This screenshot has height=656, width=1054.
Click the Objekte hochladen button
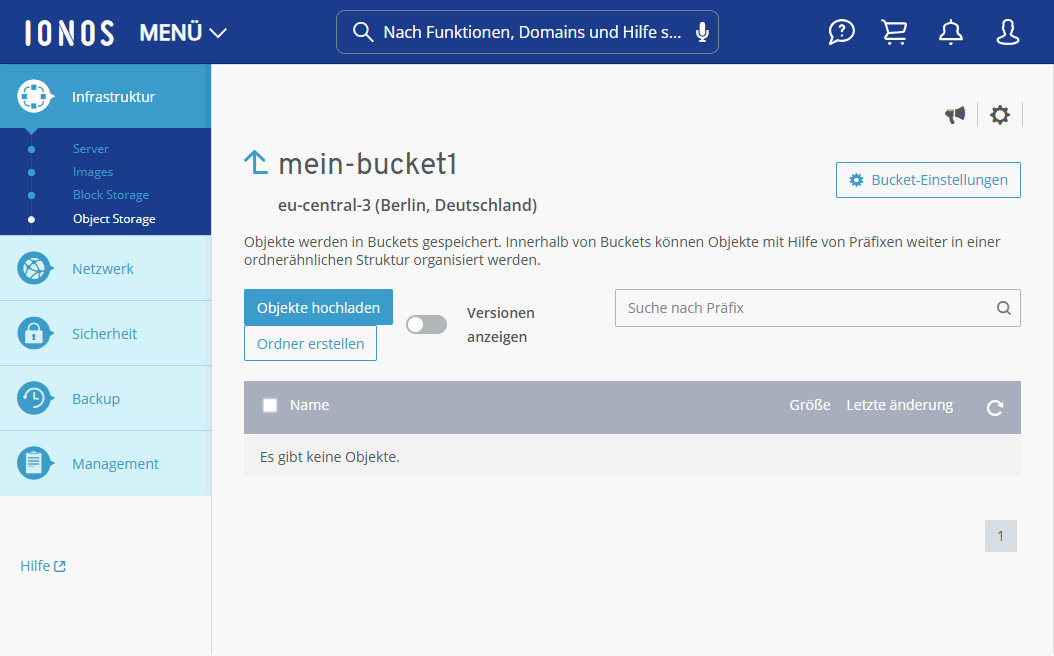pyautogui.click(x=318, y=307)
